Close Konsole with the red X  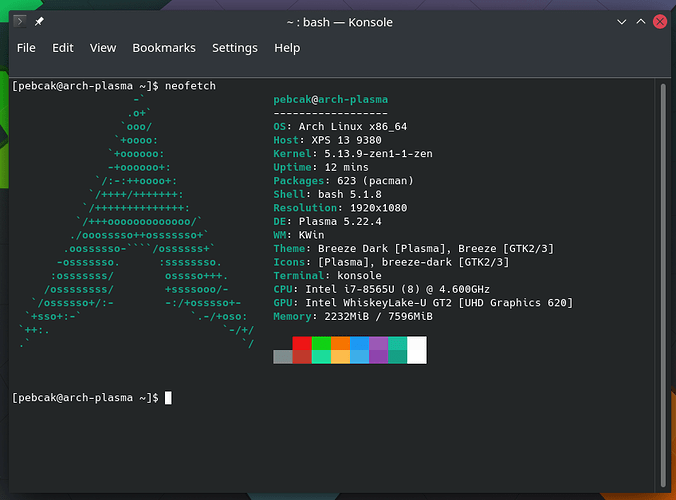pyautogui.click(x=660, y=22)
